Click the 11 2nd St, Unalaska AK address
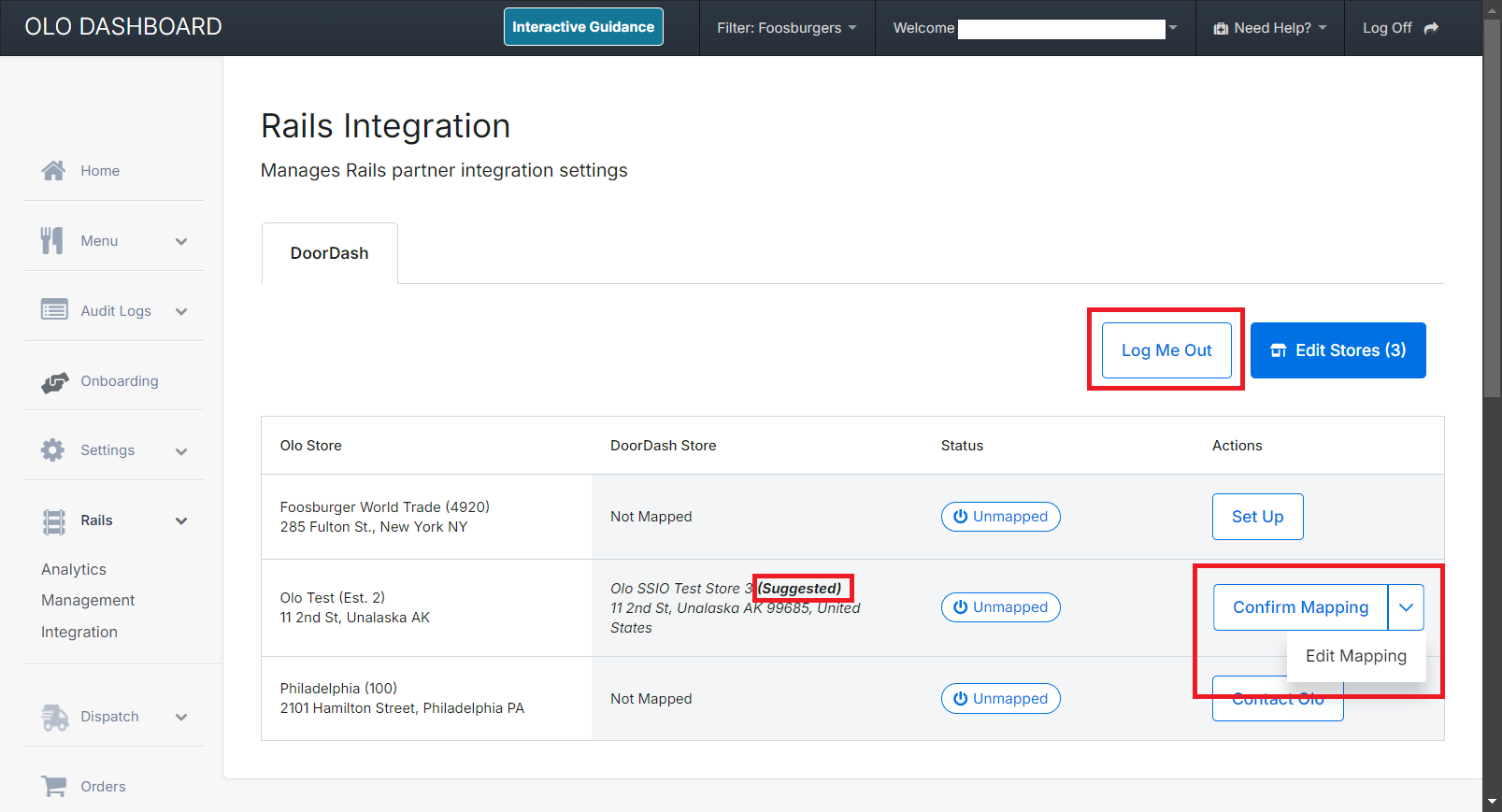The image size is (1502, 812). click(355, 618)
